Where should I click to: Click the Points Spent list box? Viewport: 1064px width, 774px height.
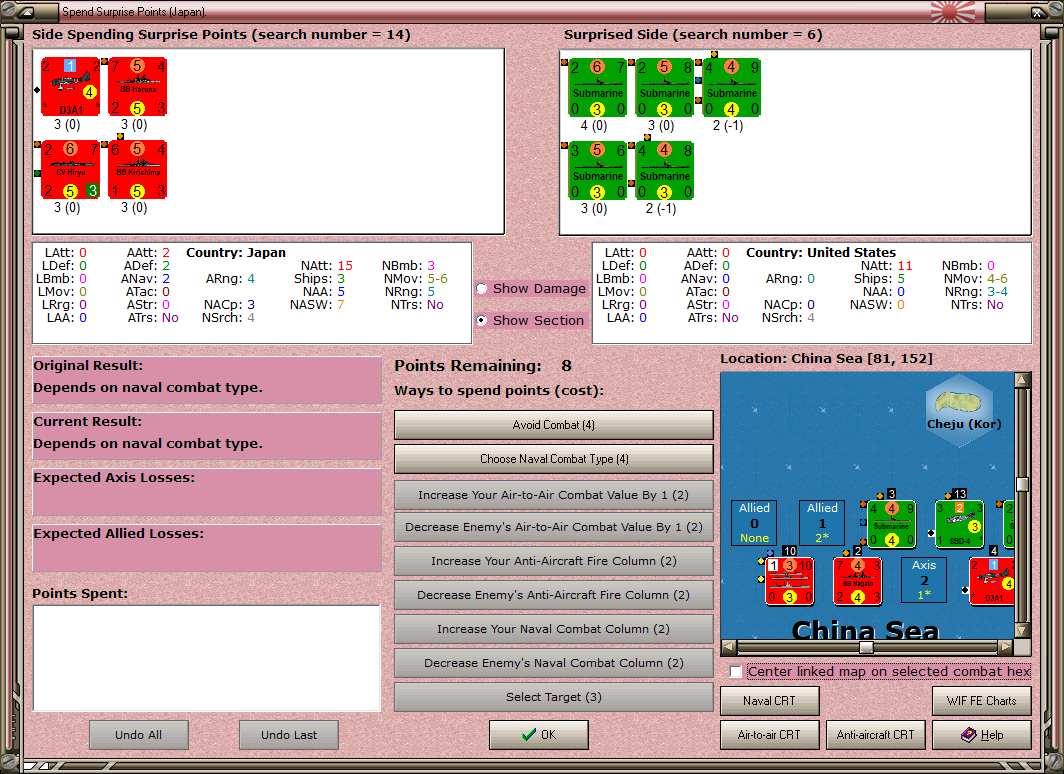coord(207,657)
